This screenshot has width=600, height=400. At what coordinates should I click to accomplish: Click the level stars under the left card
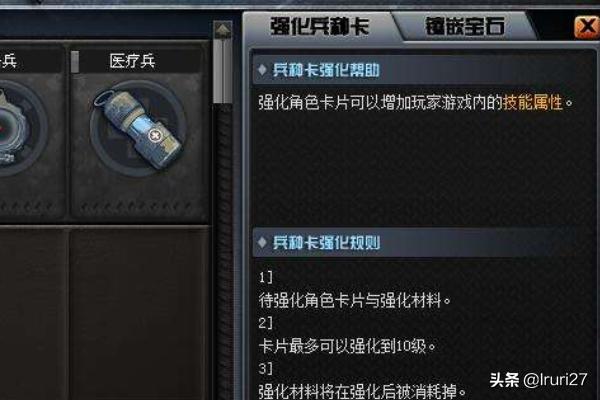[26, 207]
